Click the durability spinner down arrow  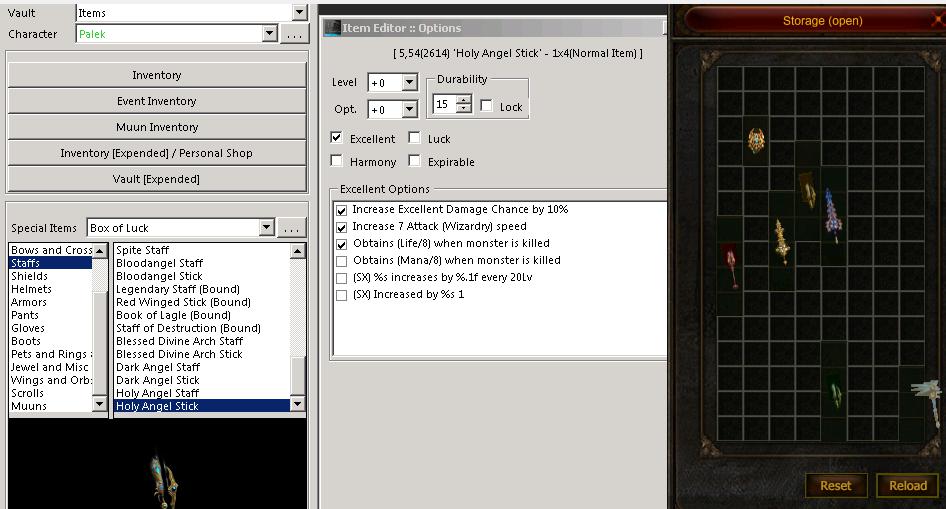[x=463, y=108]
